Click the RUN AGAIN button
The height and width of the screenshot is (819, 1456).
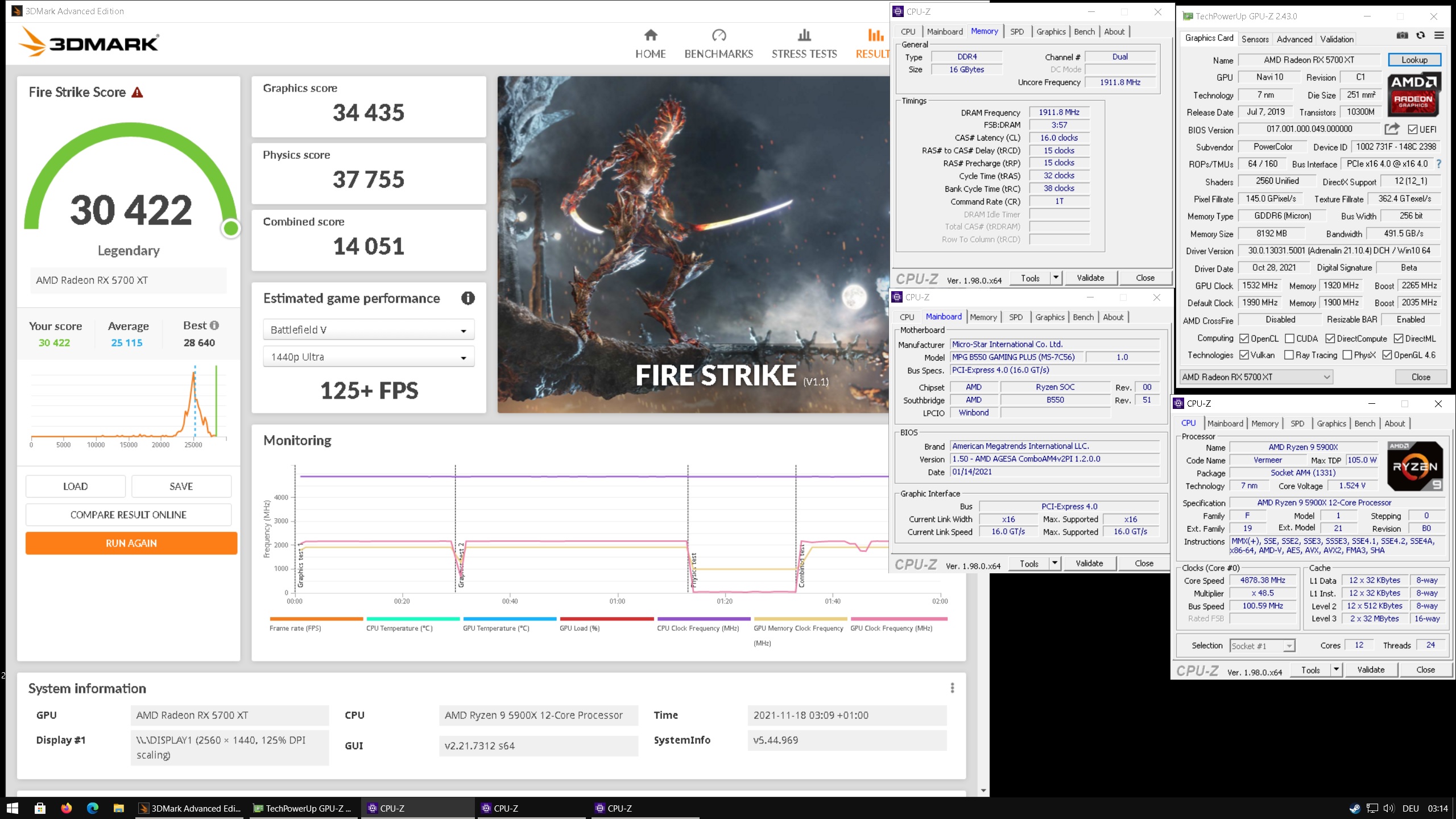click(131, 543)
